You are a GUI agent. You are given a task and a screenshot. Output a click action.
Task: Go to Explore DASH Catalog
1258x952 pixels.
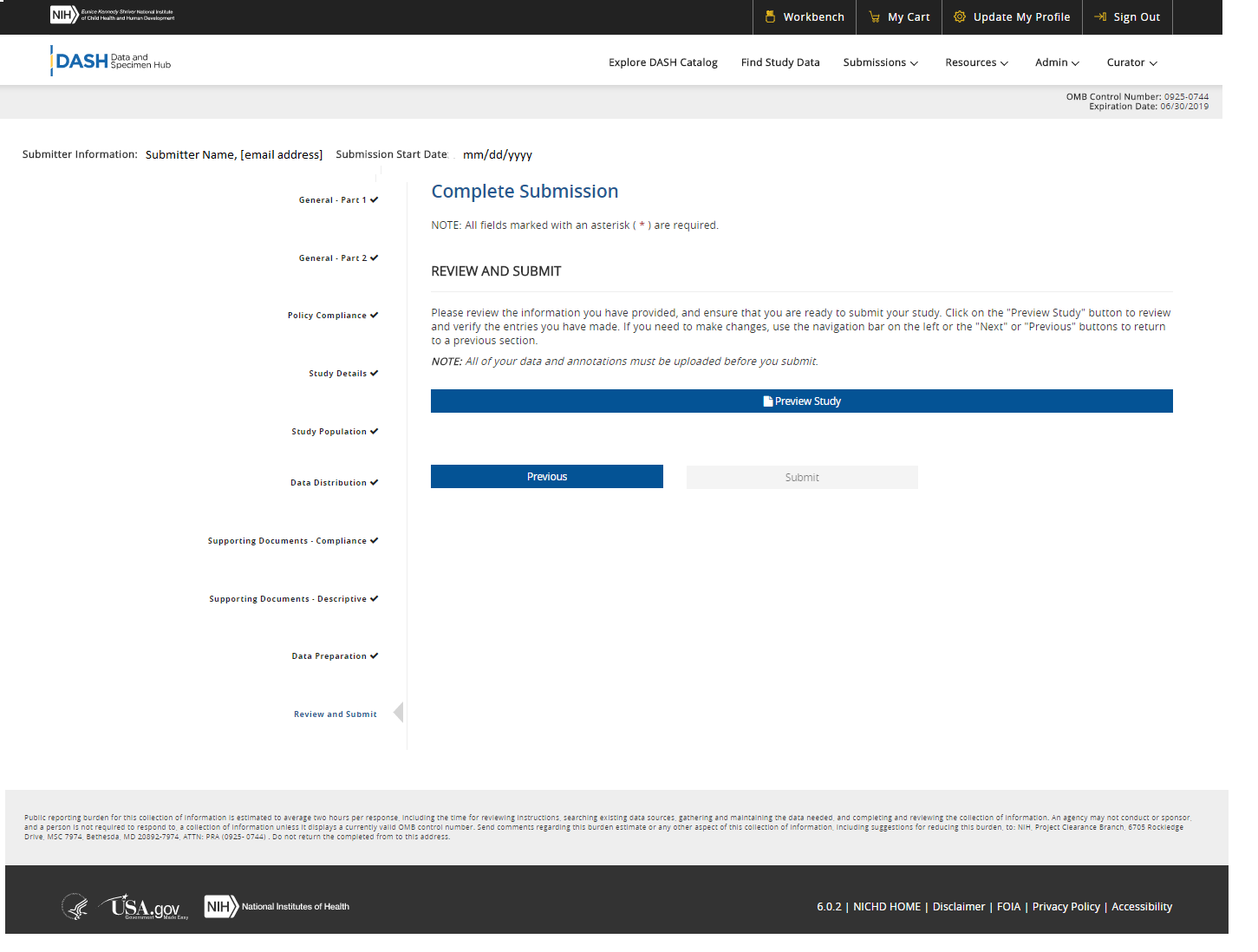coord(662,62)
